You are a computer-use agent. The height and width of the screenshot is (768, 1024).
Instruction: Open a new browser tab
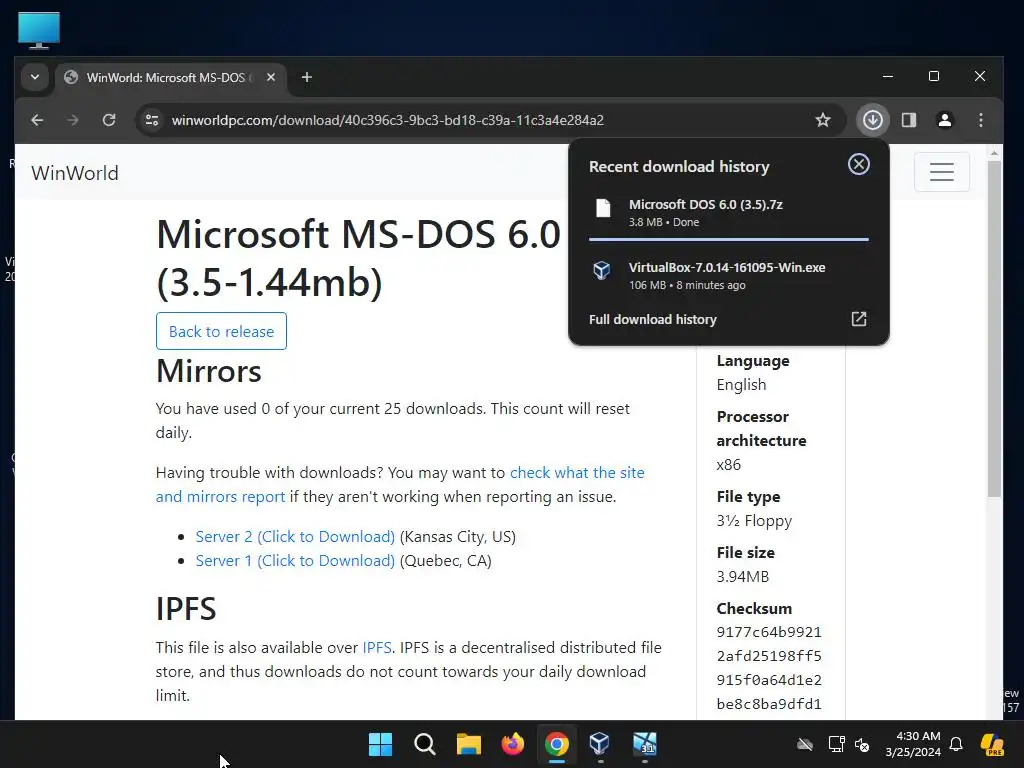[x=306, y=77]
